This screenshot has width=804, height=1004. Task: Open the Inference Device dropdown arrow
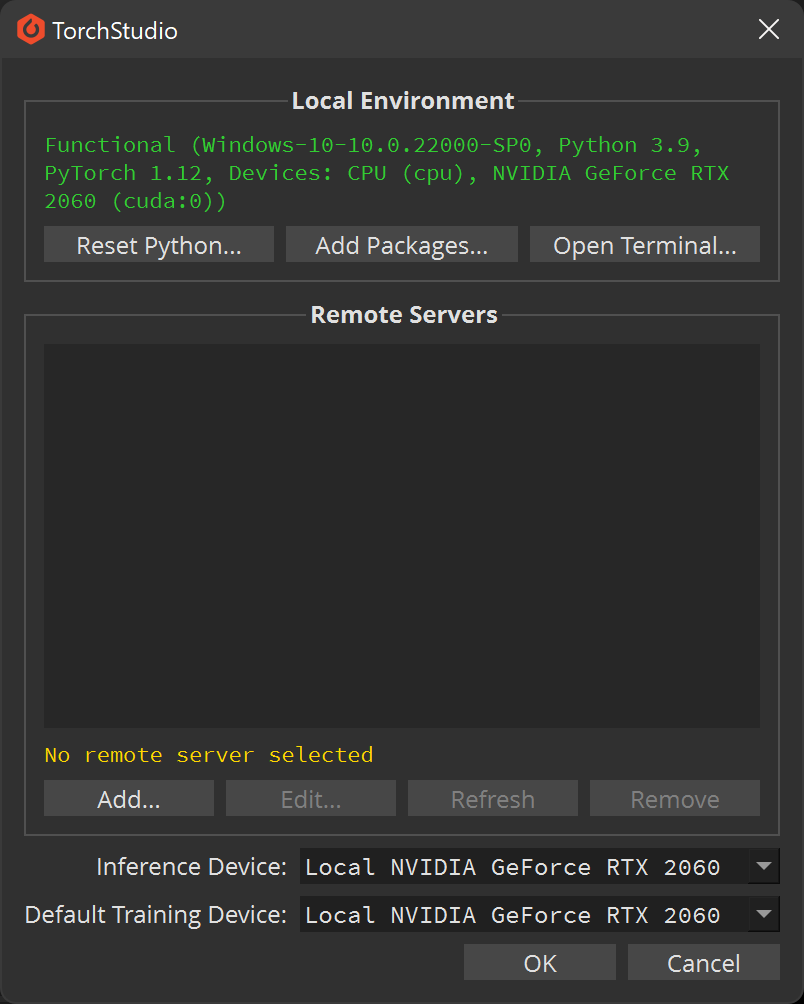[764, 866]
